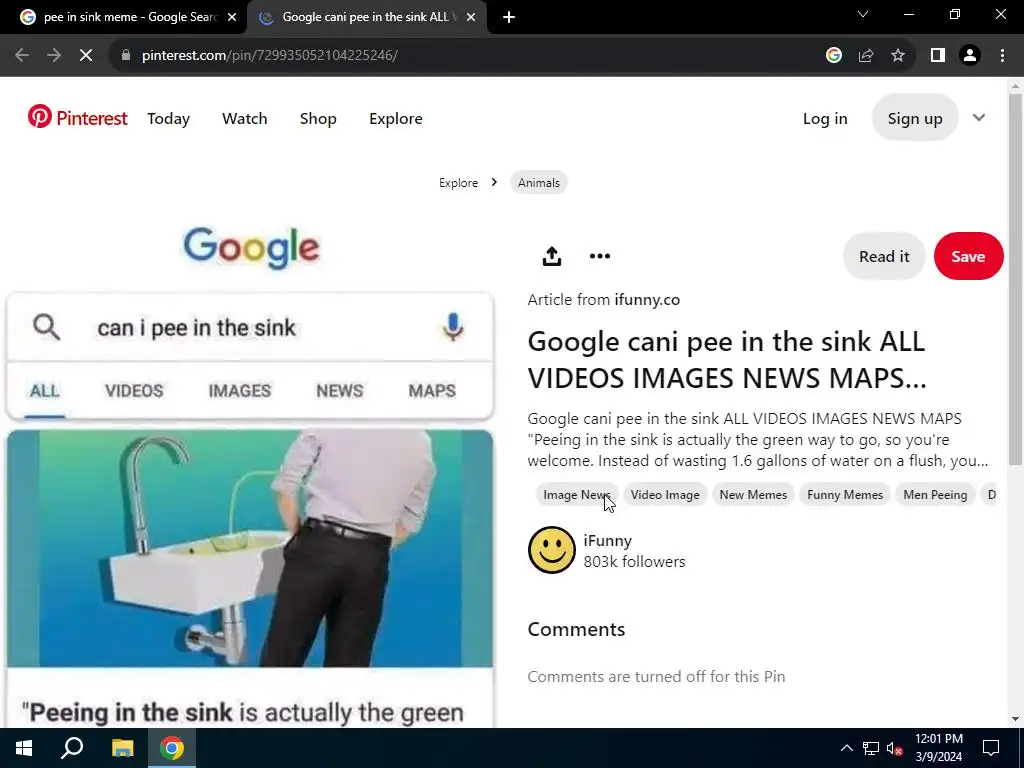The height and width of the screenshot is (768, 1024).
Task: Open the Chrome three-dot menu
Action: (x=1002, y=56)
